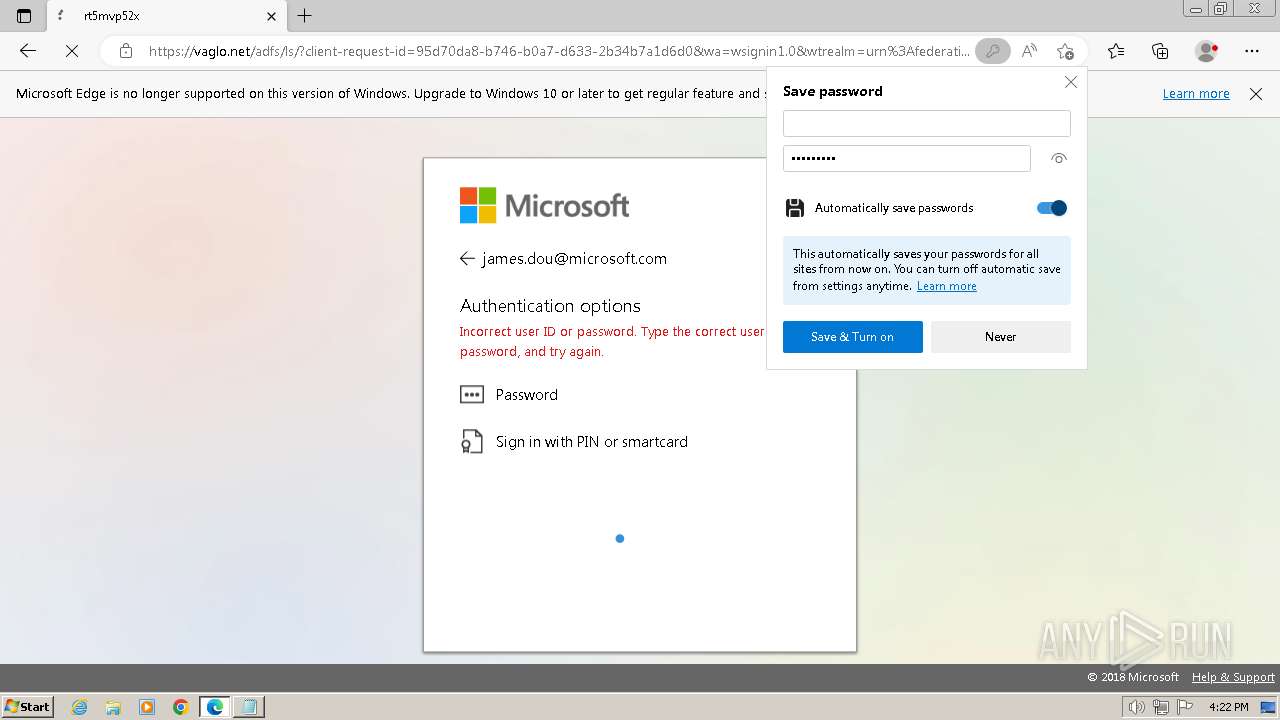The height and width of the screenshot is (720, 1280).
Task: Click the smartcard certificate icon
Action: point(472,442)
